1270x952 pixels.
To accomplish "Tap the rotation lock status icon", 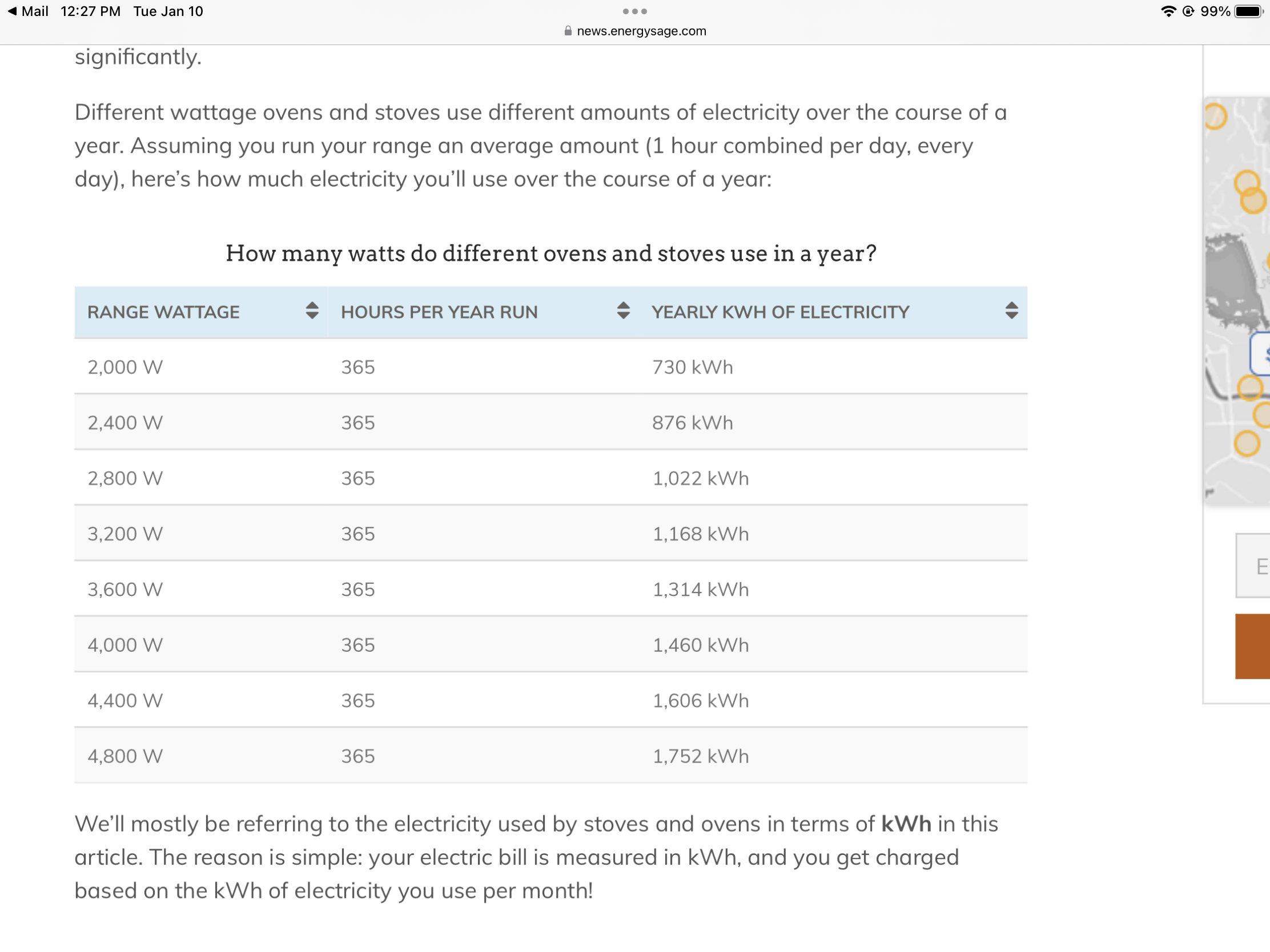I will [x=1188, y=11].
